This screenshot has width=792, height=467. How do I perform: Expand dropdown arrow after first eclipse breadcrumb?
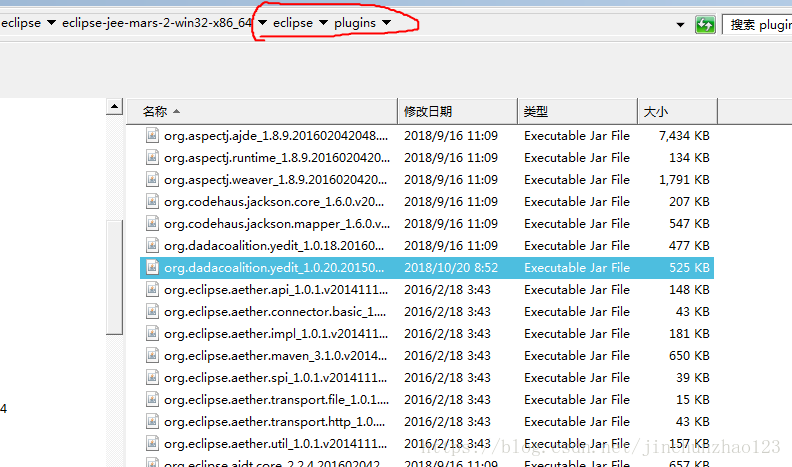[51, 23]
